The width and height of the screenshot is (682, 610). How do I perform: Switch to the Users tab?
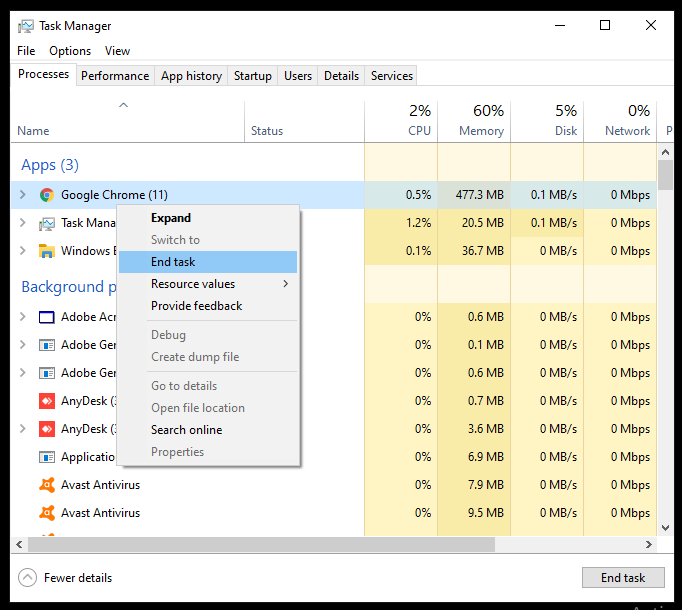tap(298, 76)
